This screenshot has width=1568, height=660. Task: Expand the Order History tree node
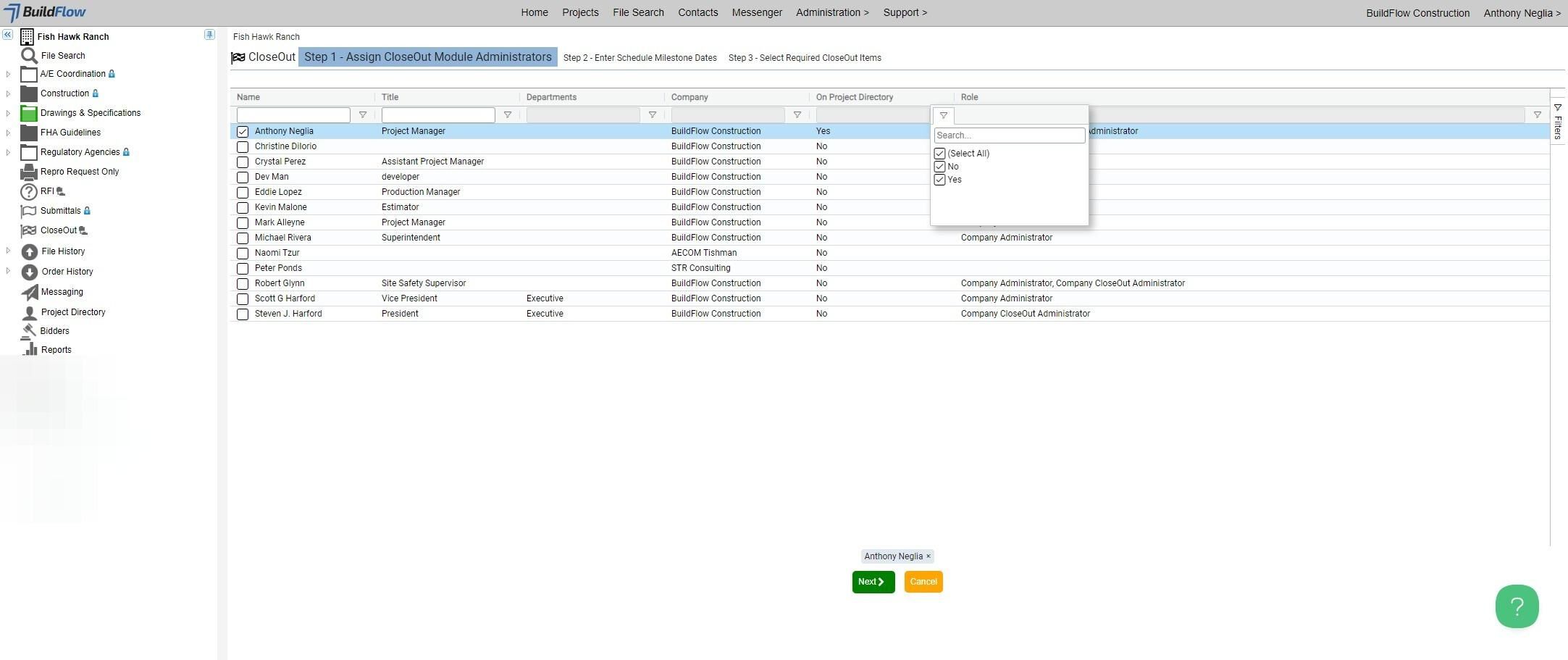(8, 271)
